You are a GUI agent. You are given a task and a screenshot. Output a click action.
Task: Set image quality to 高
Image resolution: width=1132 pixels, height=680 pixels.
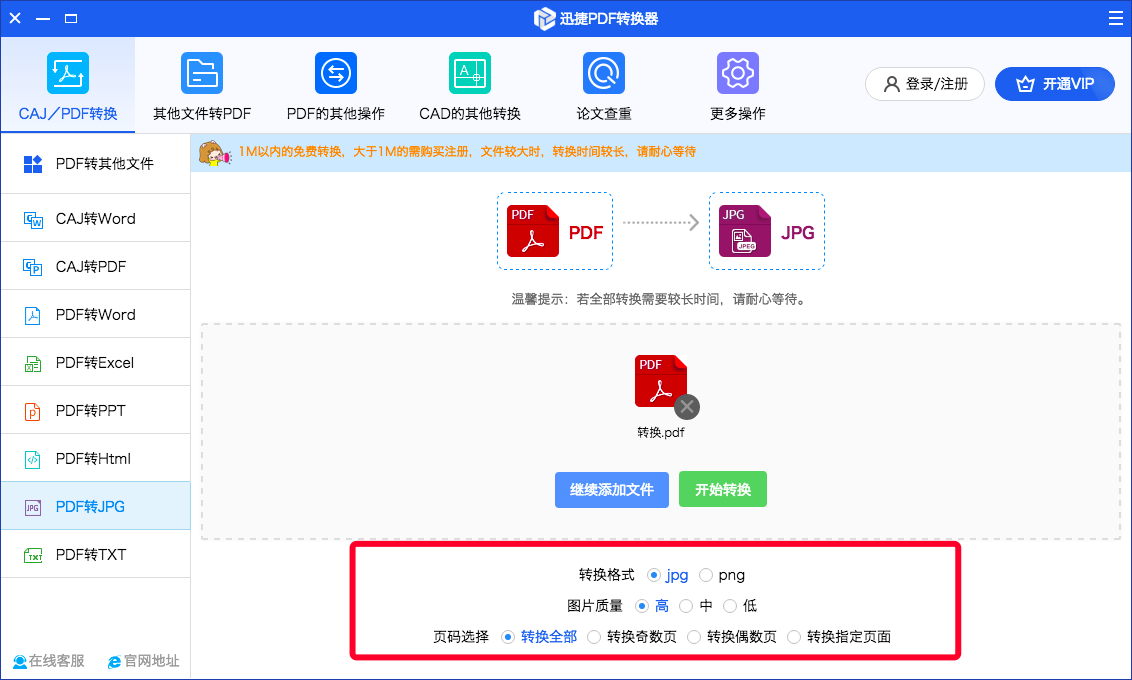642,606
